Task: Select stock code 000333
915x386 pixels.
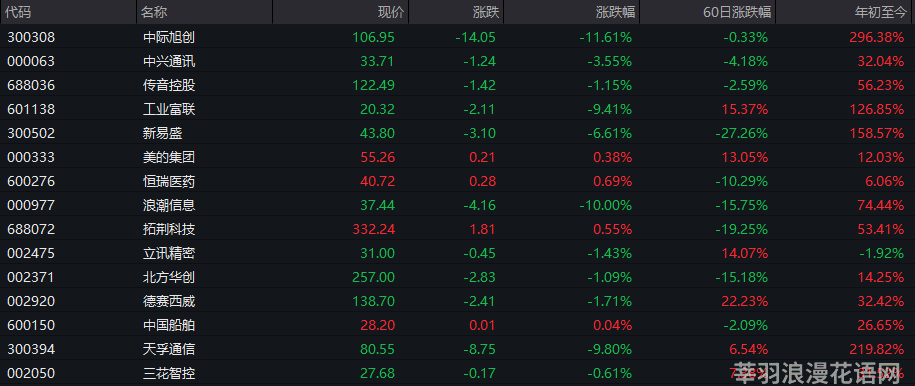Action: pyautogui.click(x=31, y=157)
